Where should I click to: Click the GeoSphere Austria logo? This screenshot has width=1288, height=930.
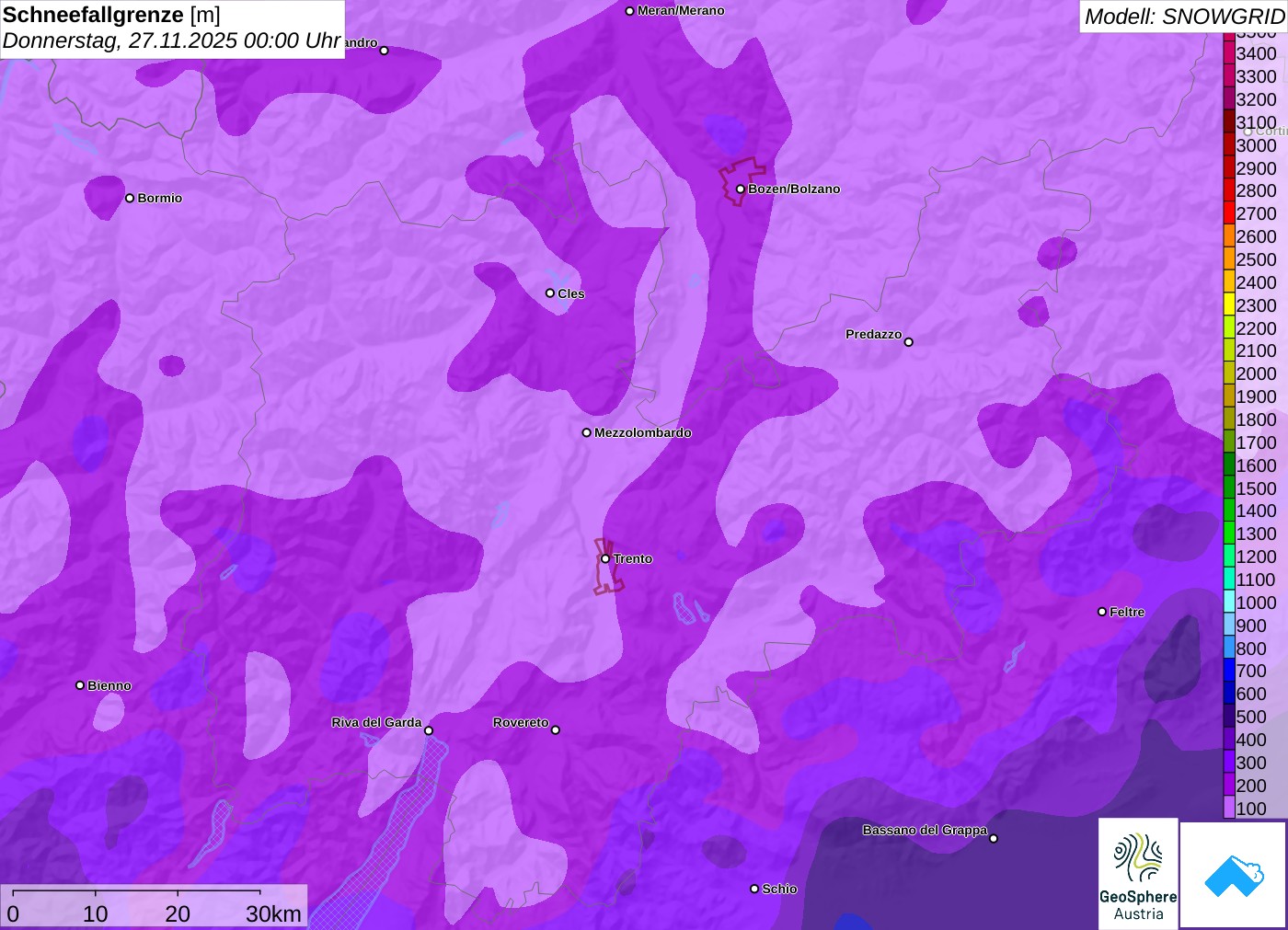[x=1138, y=873]
